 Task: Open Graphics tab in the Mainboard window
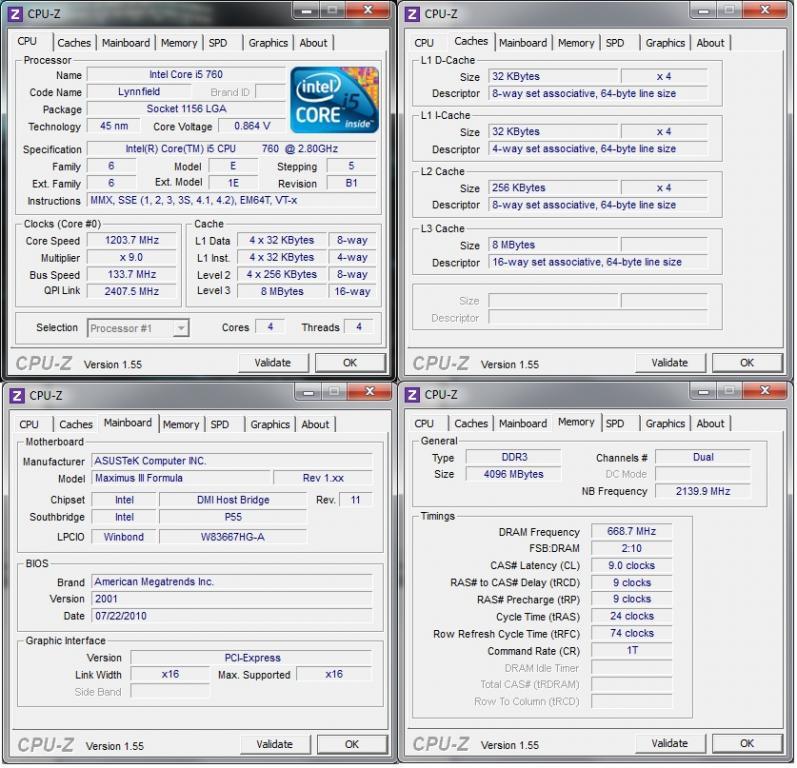click(x=270, y=424)
